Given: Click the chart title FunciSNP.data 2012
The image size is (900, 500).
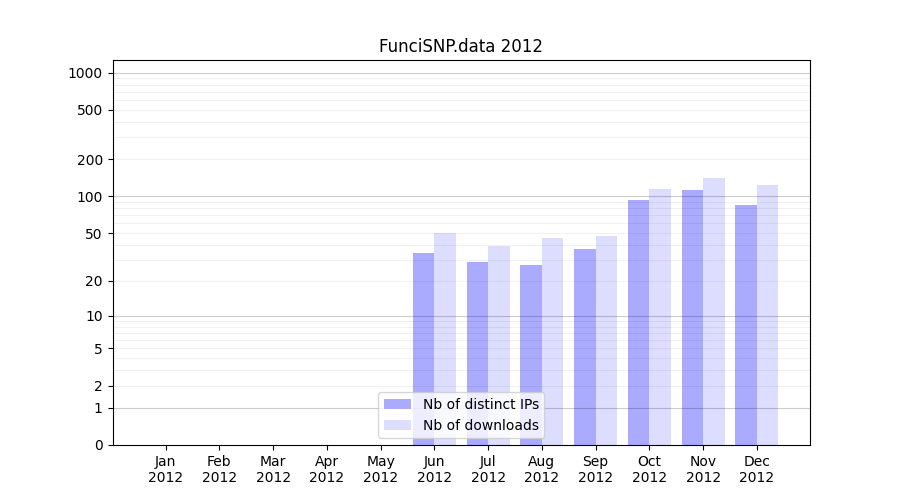Looking at the screenshot, I should click(460, 46).
